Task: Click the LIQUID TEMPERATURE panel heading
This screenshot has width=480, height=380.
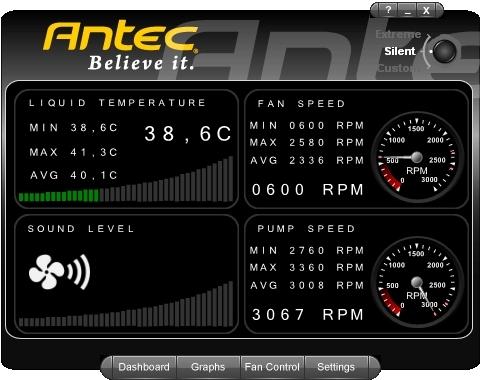Action: (x=117, y=103)
